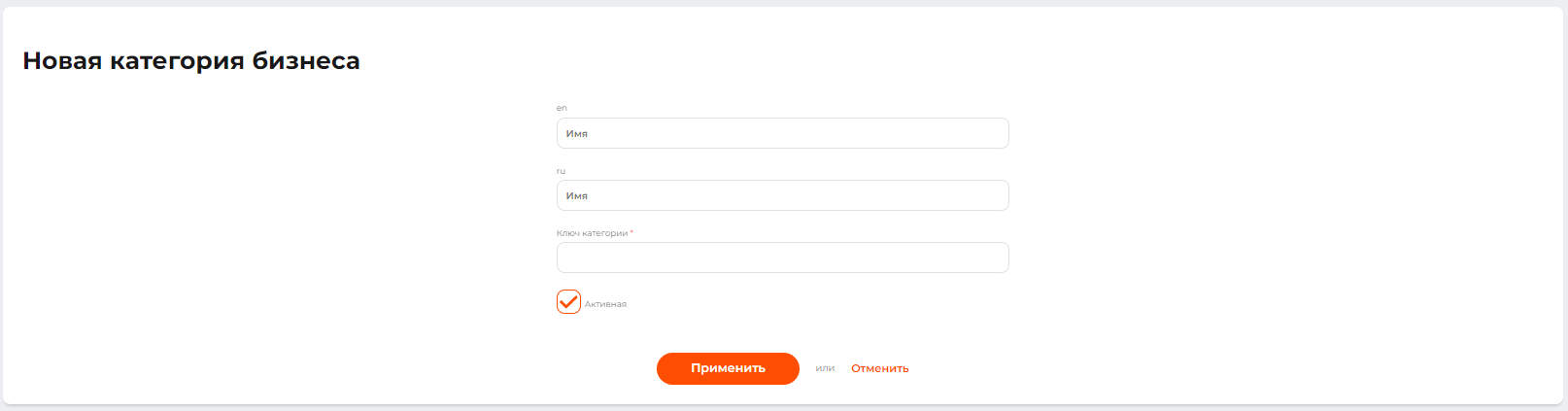The image size is (1568, 411).
Task: Click the 'en' language label
Action: (562, 108)
